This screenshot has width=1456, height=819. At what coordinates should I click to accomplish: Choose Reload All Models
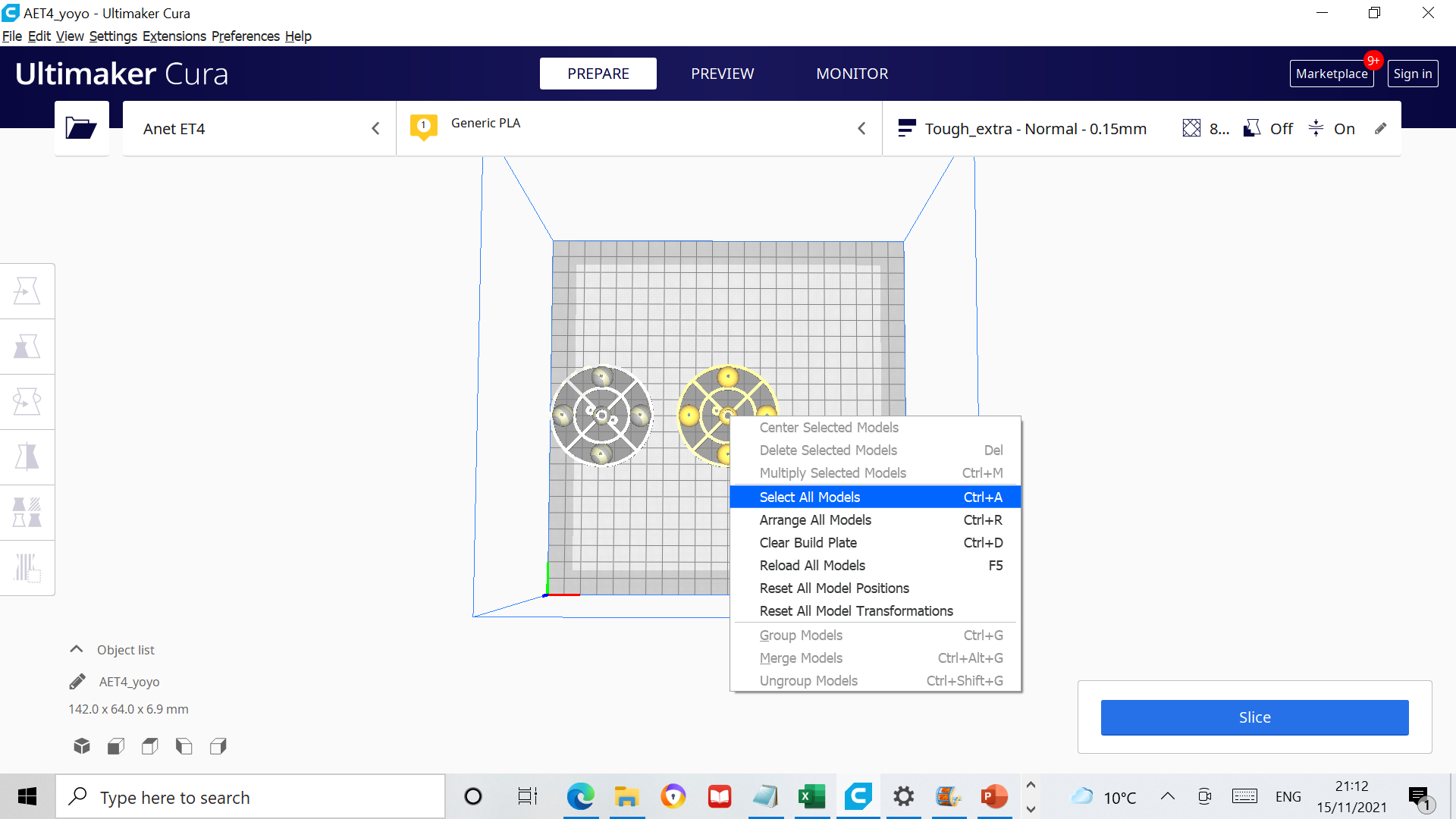point(875,566)
